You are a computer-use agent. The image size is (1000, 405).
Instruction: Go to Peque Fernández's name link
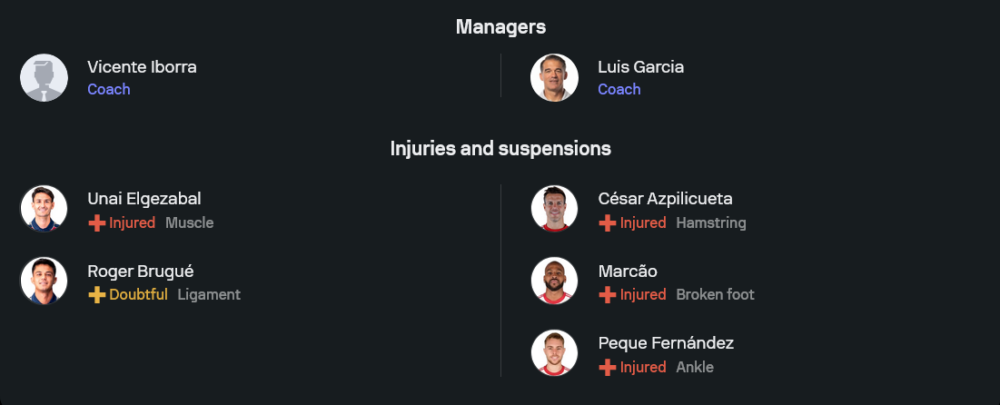666,343
